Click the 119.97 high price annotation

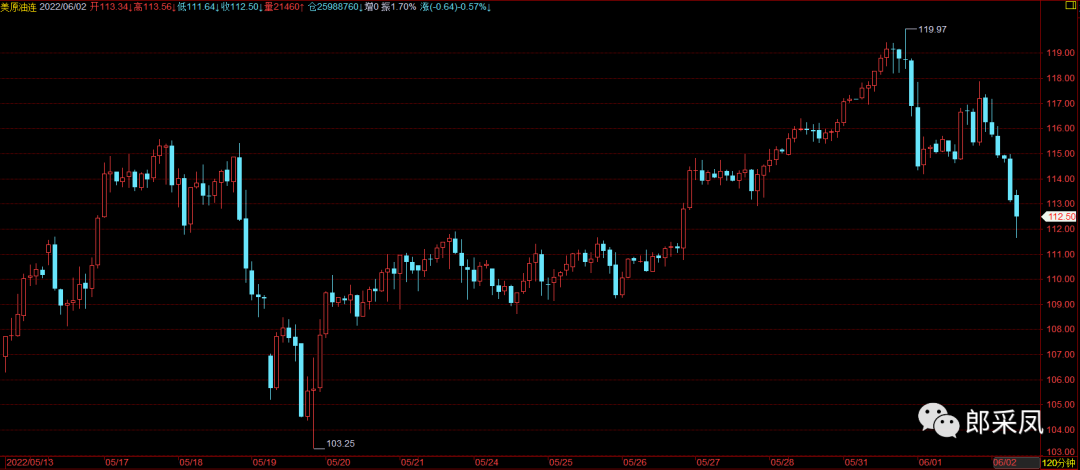pos(932,30)
